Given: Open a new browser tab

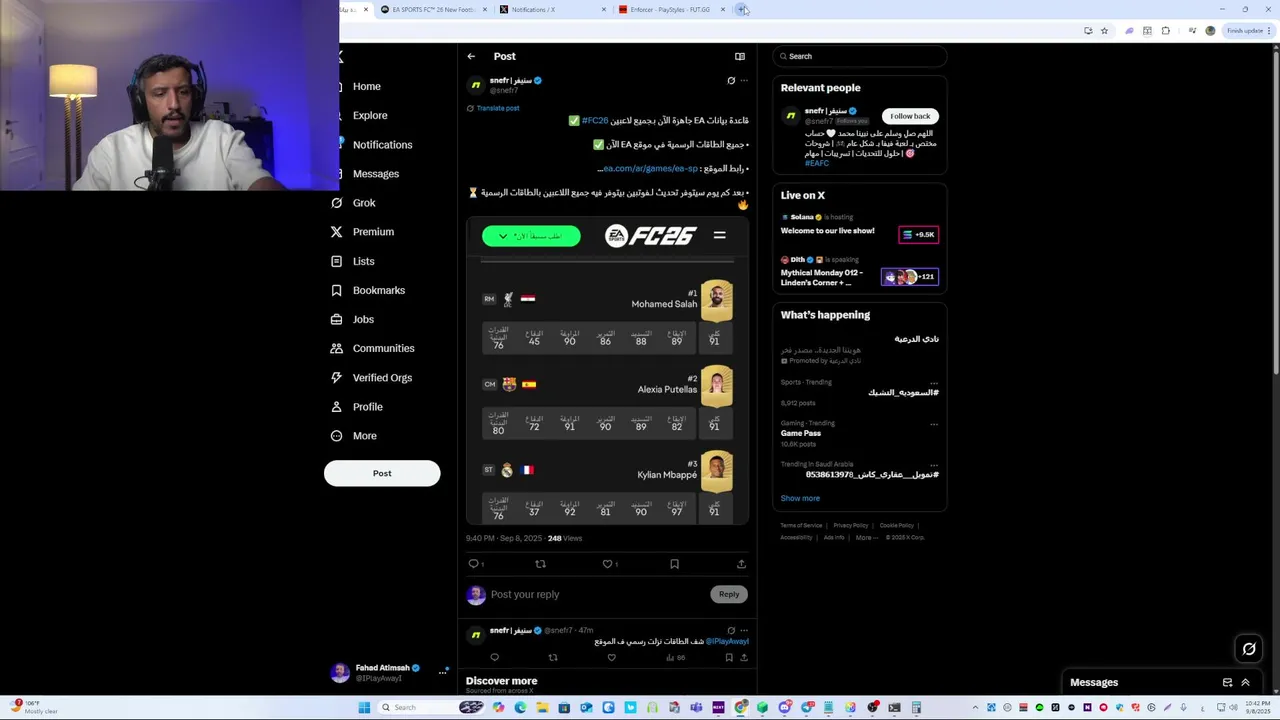Looking at the screenshot, I should [x=741, y=10].
